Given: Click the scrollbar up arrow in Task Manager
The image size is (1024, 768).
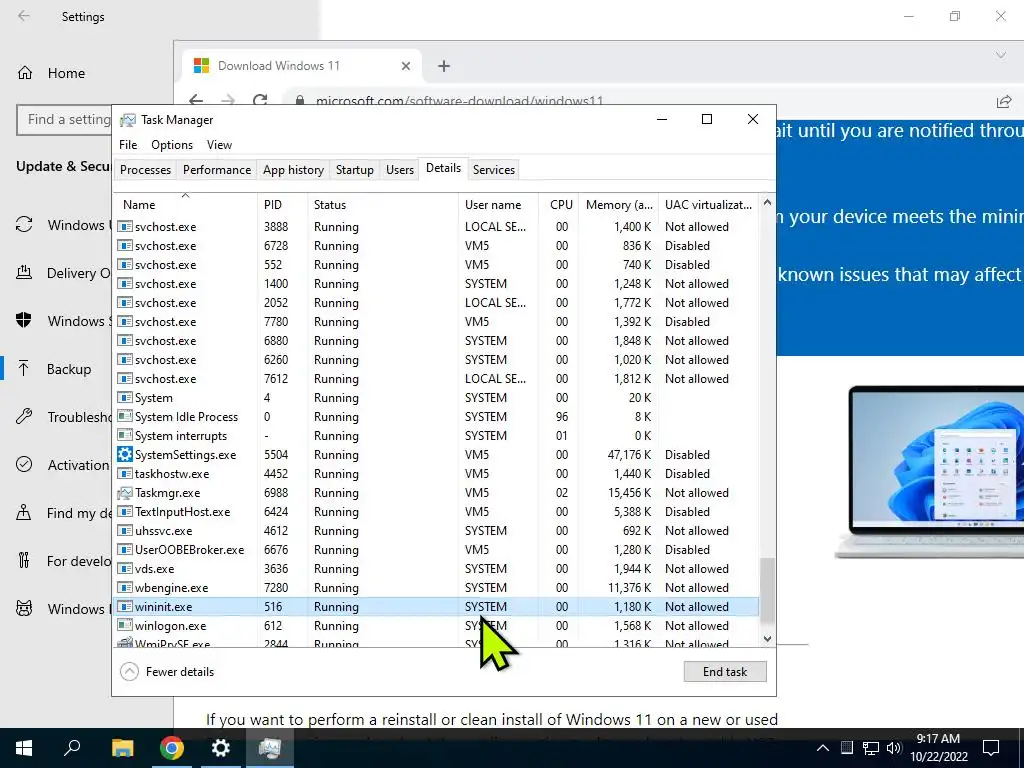Looking at the screenshot, I should click(767, 202).
